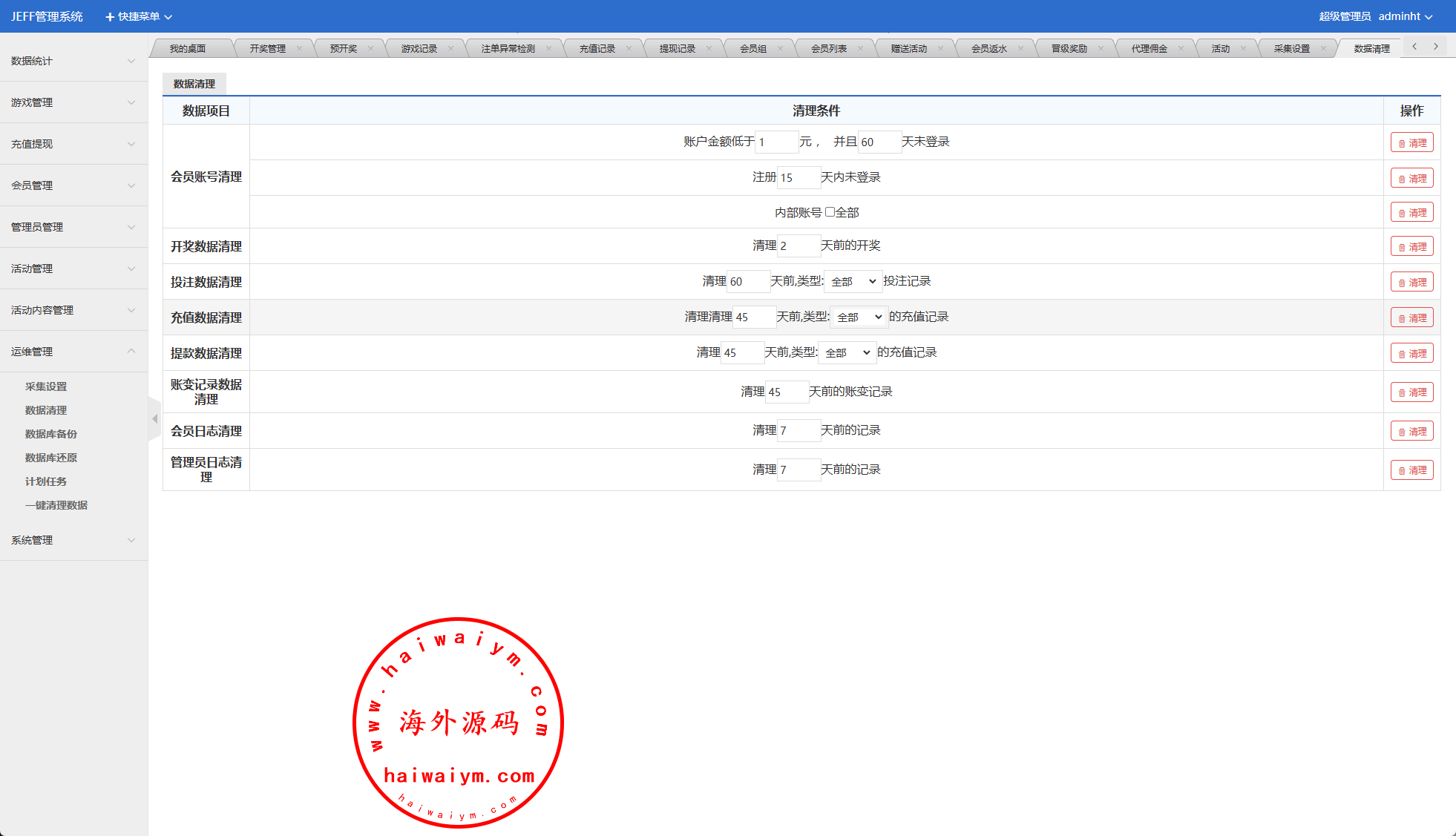Open the 投注记录 type dropdown
Viewport: 1456px width, 836px height.
coord(853,281)
